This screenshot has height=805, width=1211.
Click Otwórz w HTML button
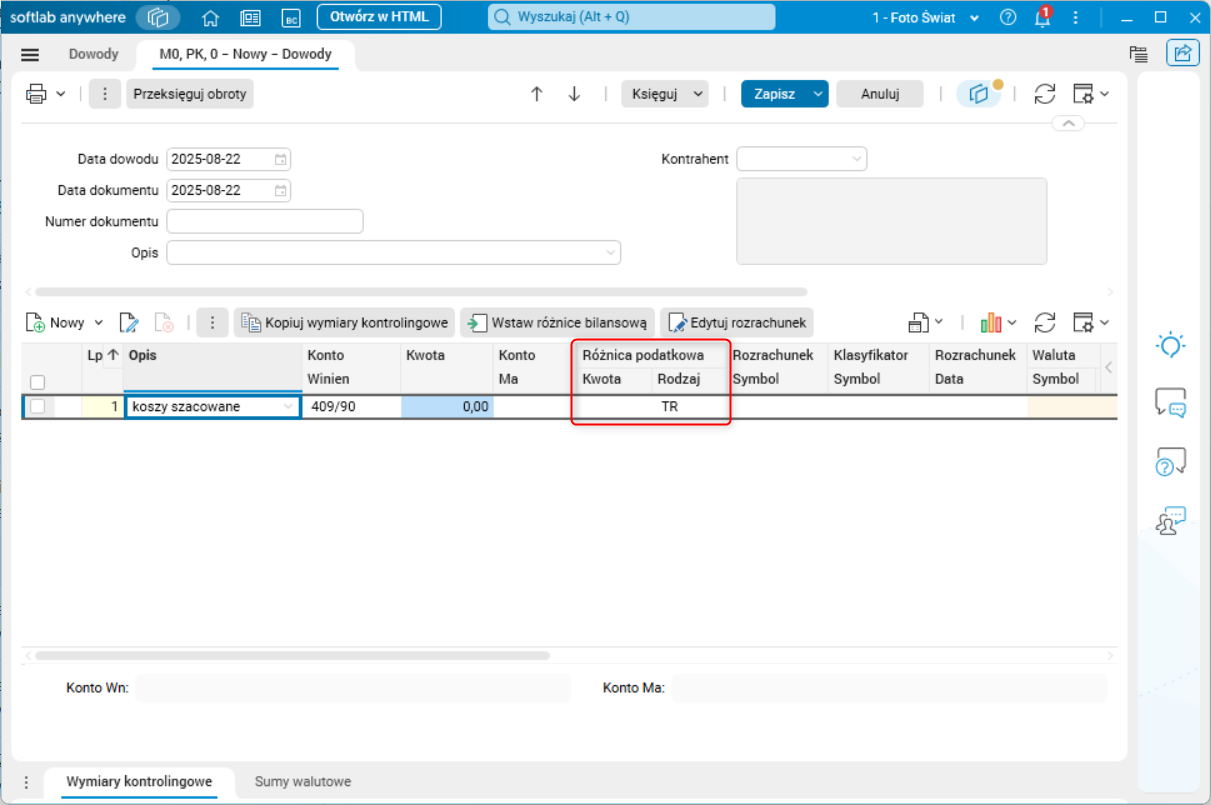click(379, 17)
